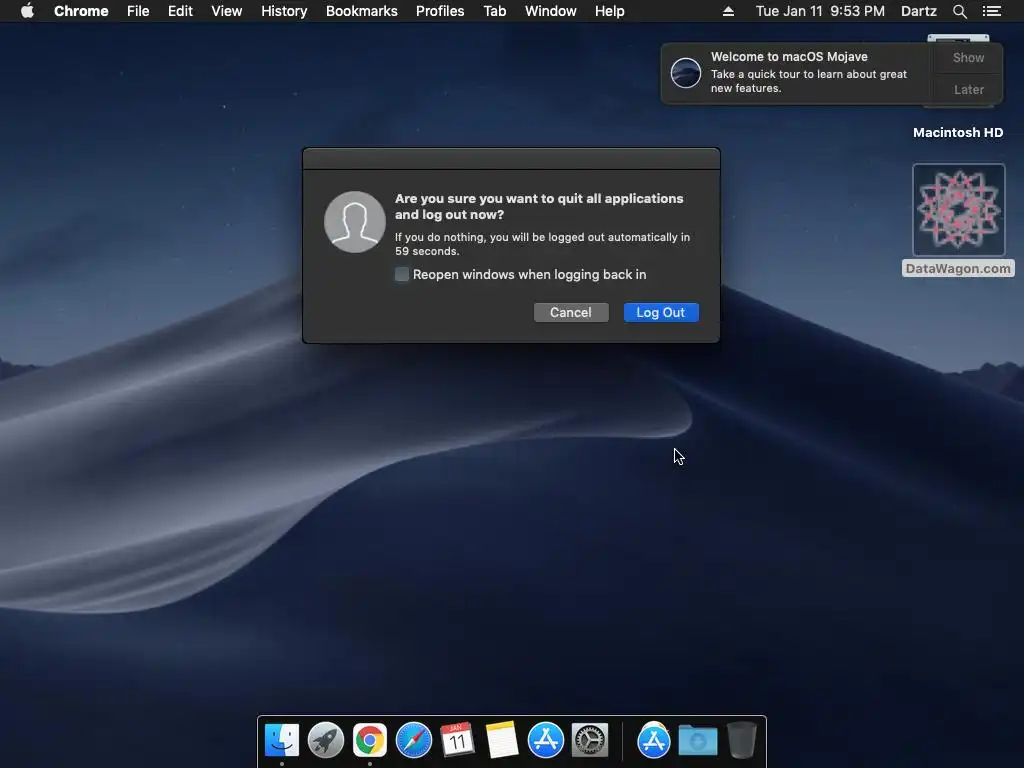1024x768 pixels.
Task: Click the Mojave icon in the notification
Action: point(686,72)
